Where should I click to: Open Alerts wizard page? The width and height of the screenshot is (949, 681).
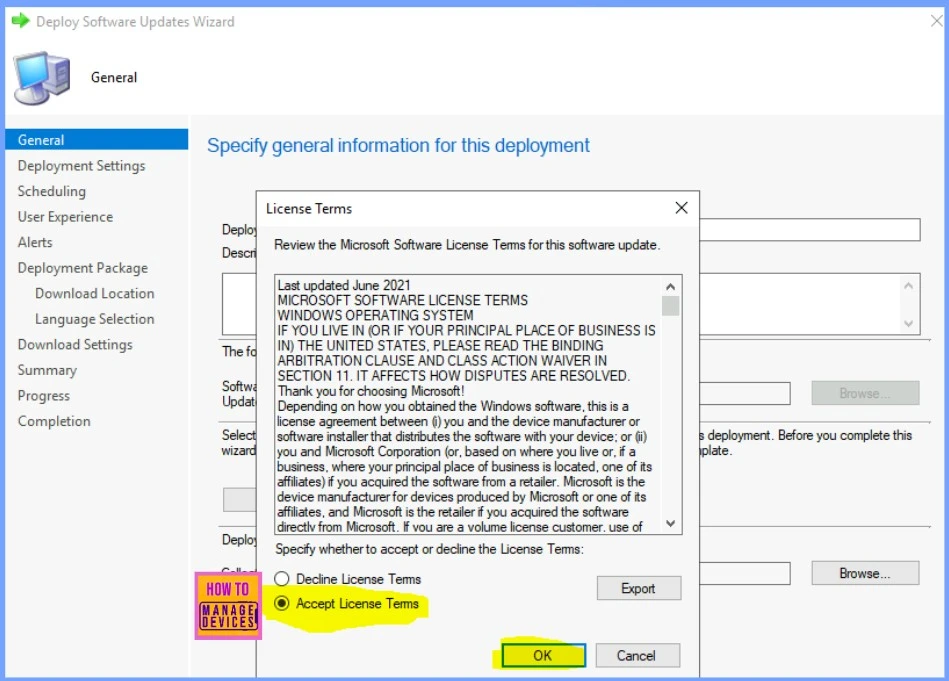pyautogui.click(x=35, y=242)
